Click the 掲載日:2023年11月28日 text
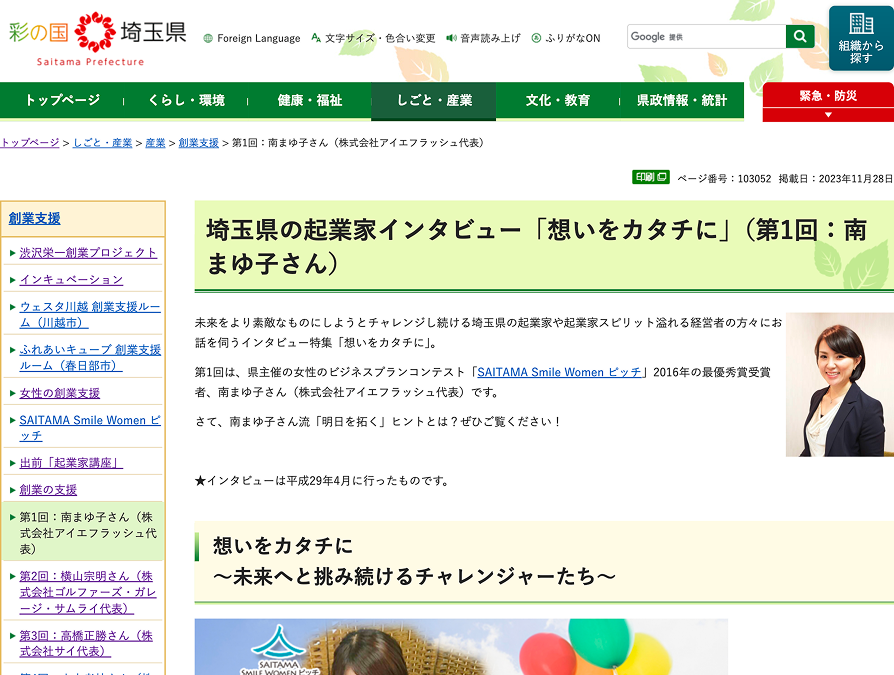The image size is (894, 675). [x=835, y=178]
